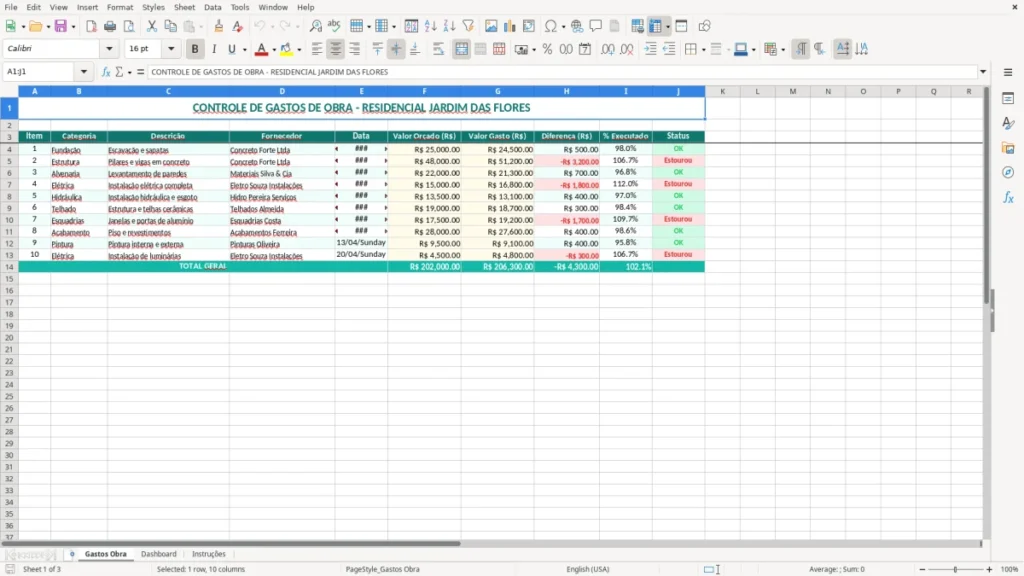Apply the red font color swatch

click(261, 49)
